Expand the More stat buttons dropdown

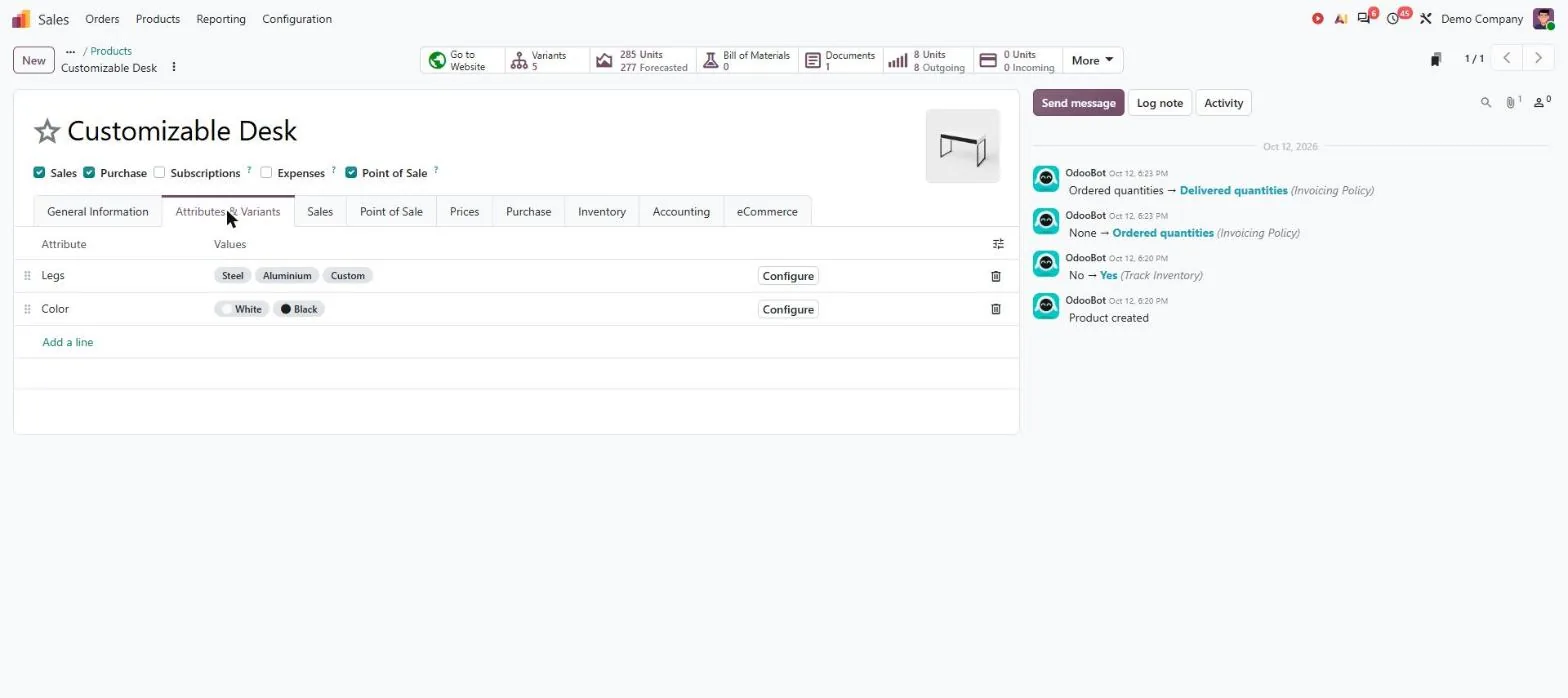pos(1092,60)
